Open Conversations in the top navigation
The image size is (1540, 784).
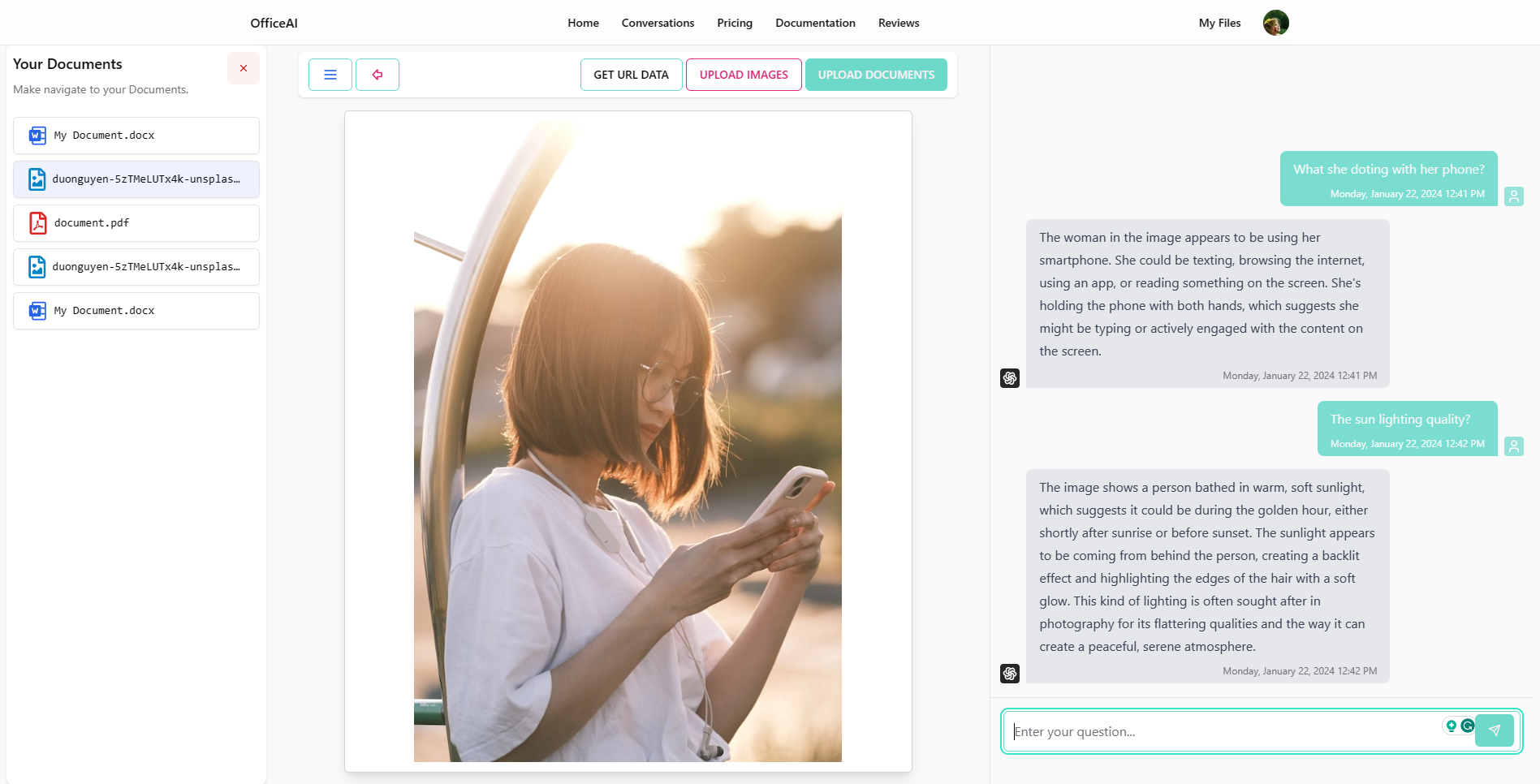658,23
